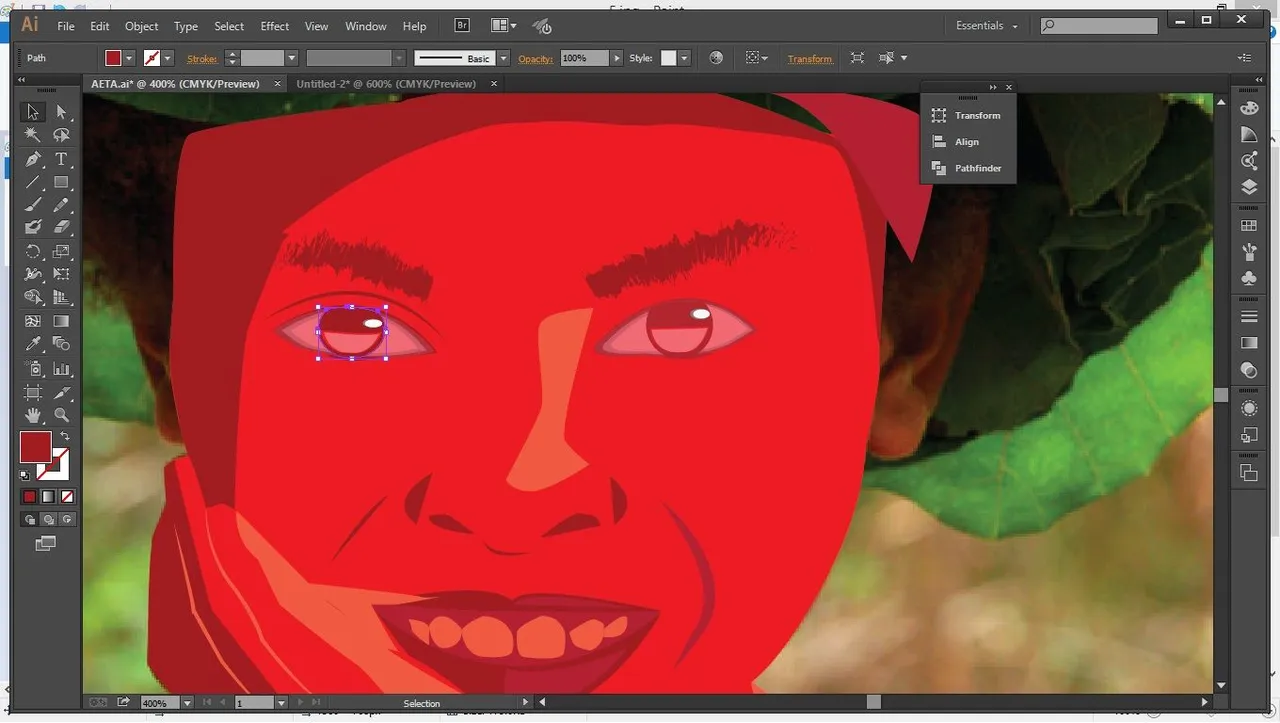Open the Symbols panel icon
Screen dimensions: 1280x723
tap(1249, 278)
